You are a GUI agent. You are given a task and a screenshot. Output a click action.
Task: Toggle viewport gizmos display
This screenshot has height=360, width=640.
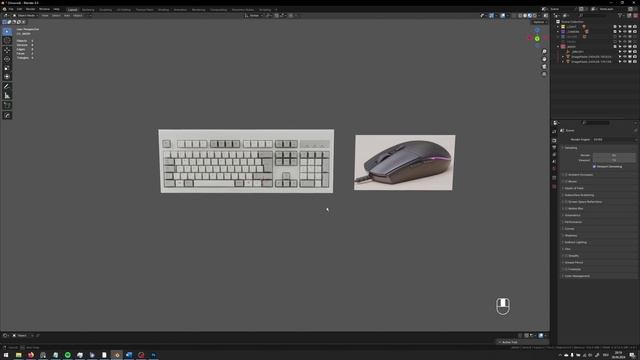tap(491, 16)
